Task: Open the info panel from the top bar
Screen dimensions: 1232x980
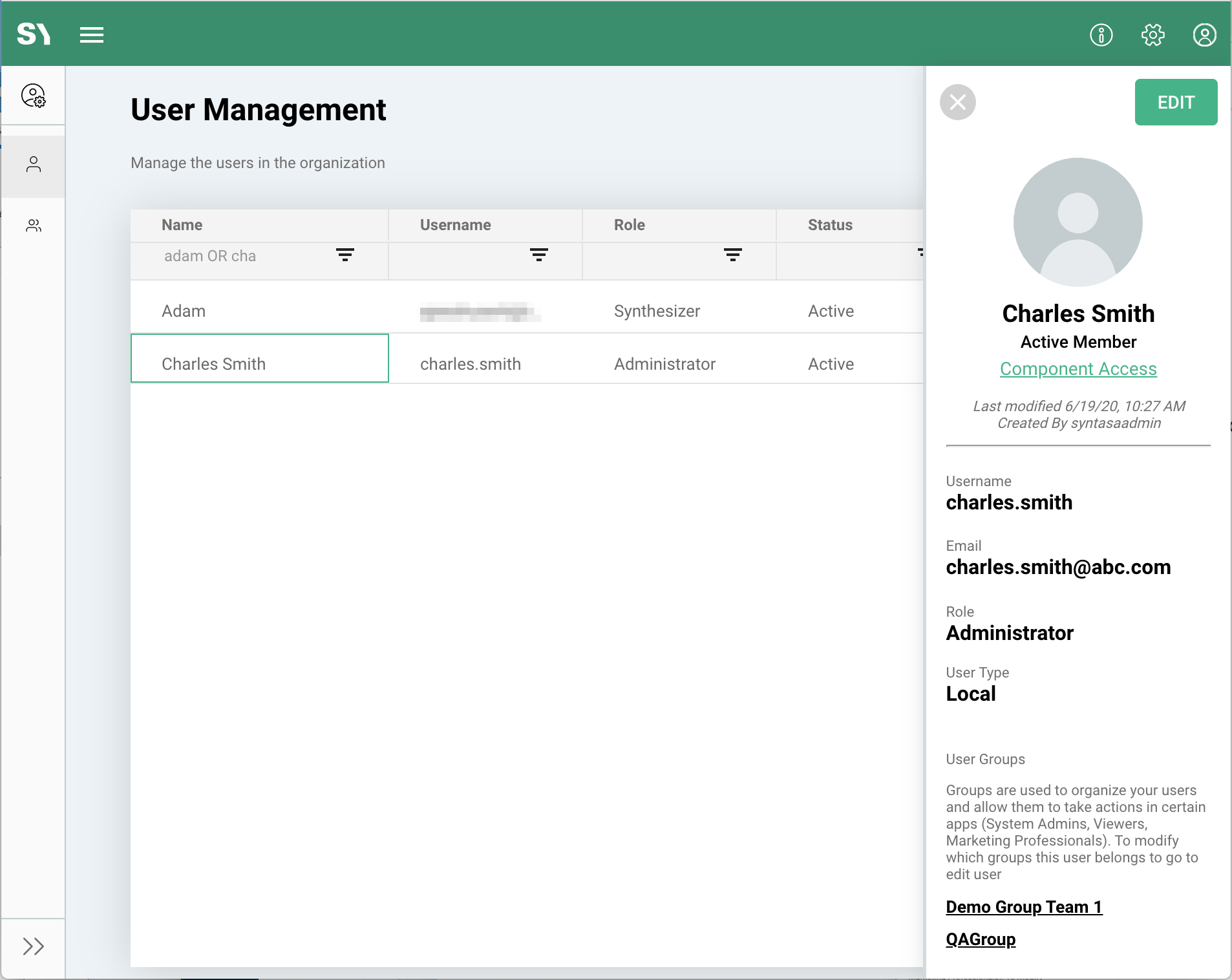Action: pos(1101,36)
